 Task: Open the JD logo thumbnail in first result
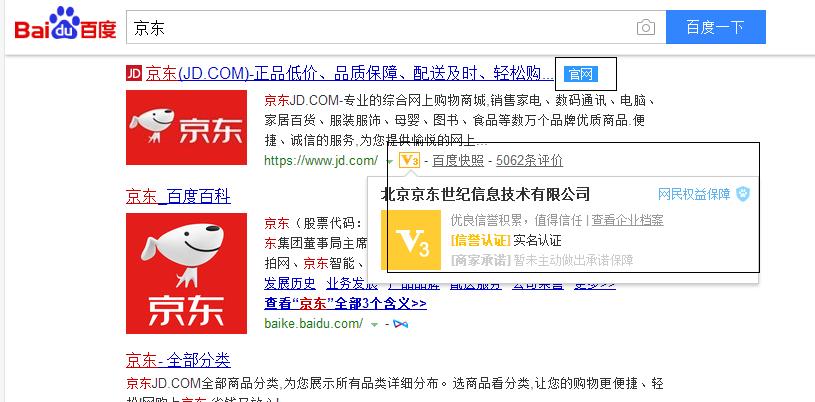point(186,127)
